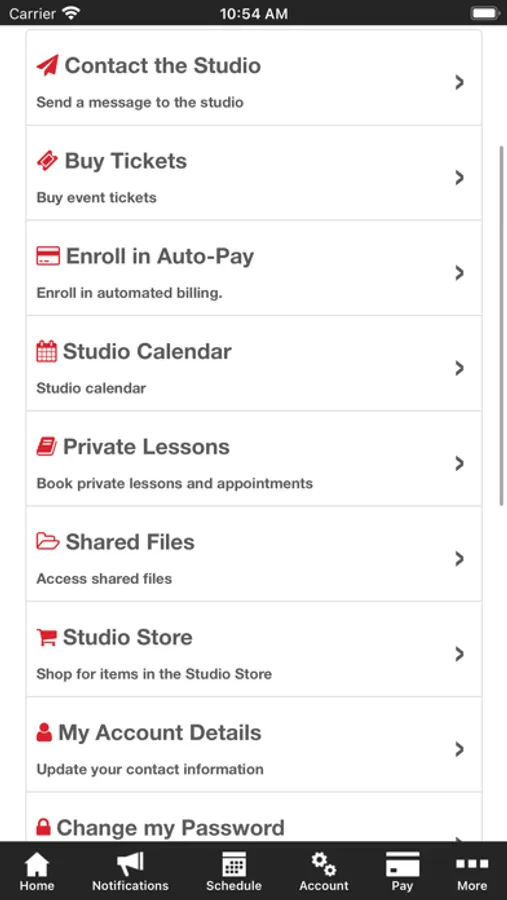507x900 pixels.
Task: Tap the shopping cart Studio Store icon
Action: point(47,637)
